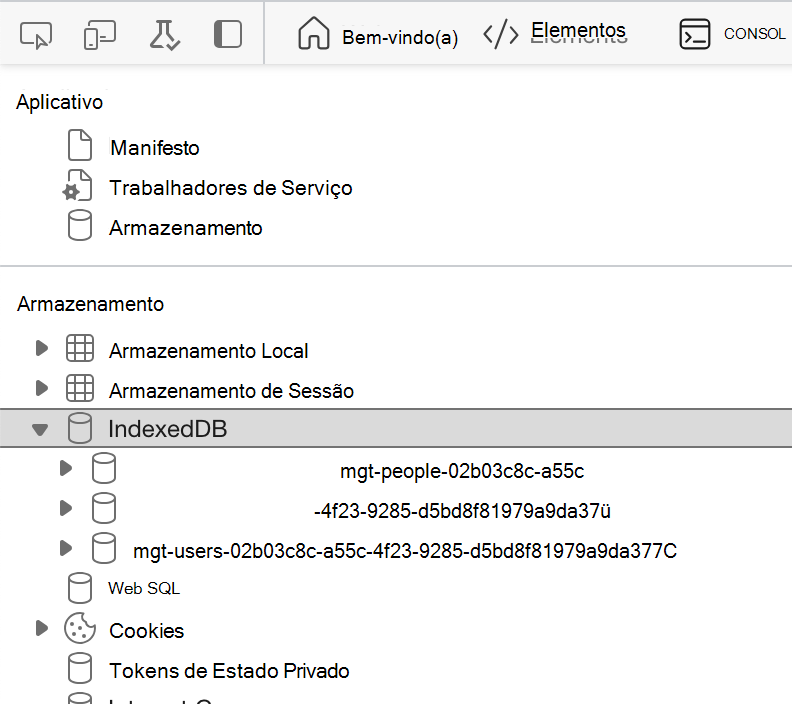Click the Armazenamento Local grid icon
This screenshot has height=704, width=792.
coord(80,348)
